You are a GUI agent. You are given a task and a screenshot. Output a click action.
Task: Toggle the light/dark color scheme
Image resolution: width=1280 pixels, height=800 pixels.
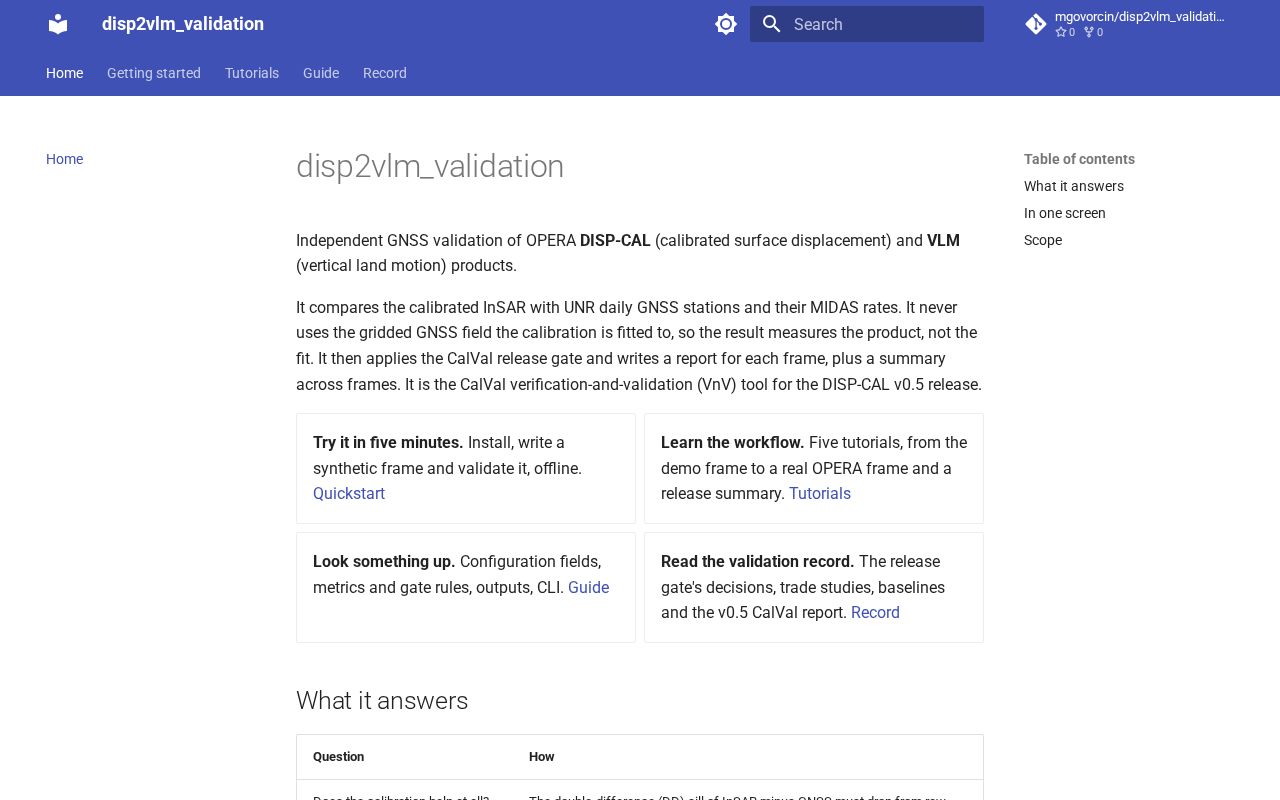pos(726,24)
